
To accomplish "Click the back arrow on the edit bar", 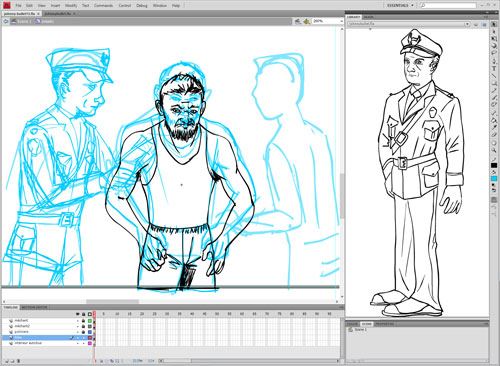I will (x=6, y=21).
